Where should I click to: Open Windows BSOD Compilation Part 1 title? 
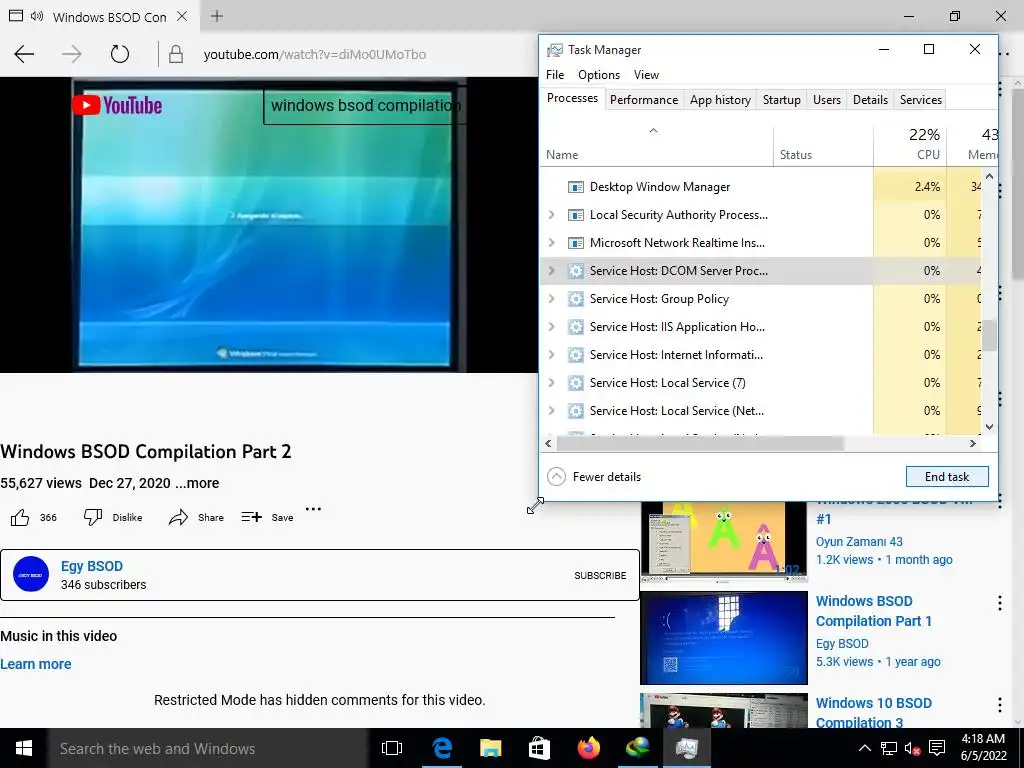tap(873, 611)
